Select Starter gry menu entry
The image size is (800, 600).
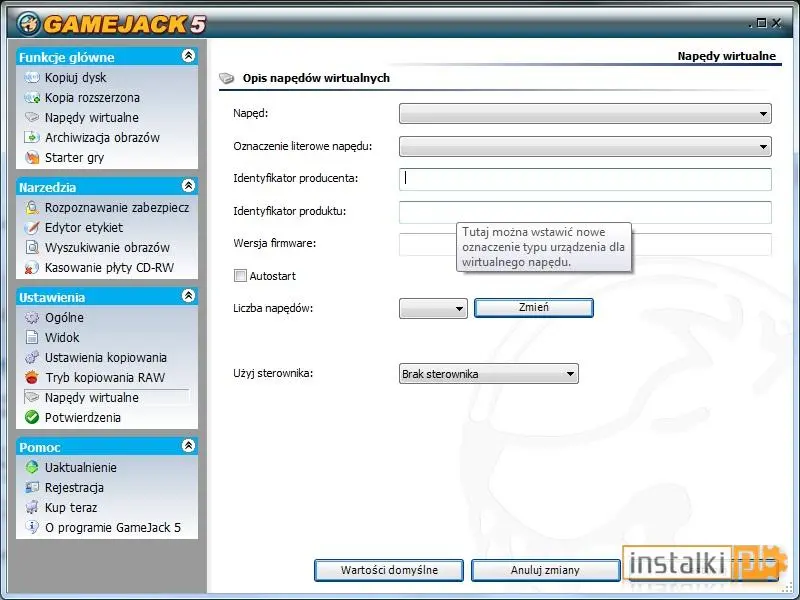click(74, 158)
